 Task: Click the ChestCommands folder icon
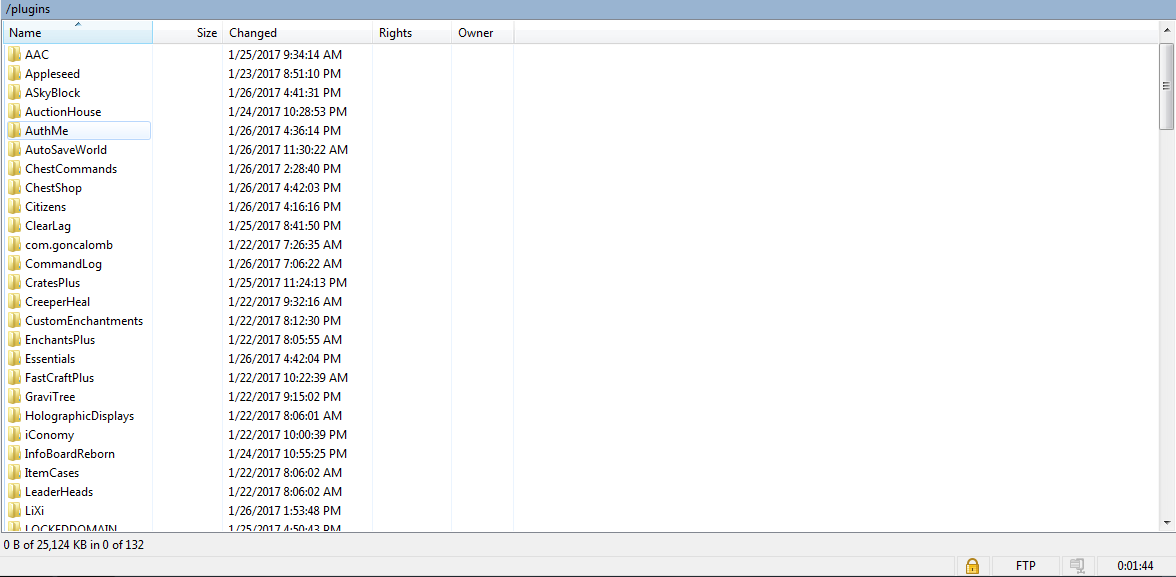14,169
